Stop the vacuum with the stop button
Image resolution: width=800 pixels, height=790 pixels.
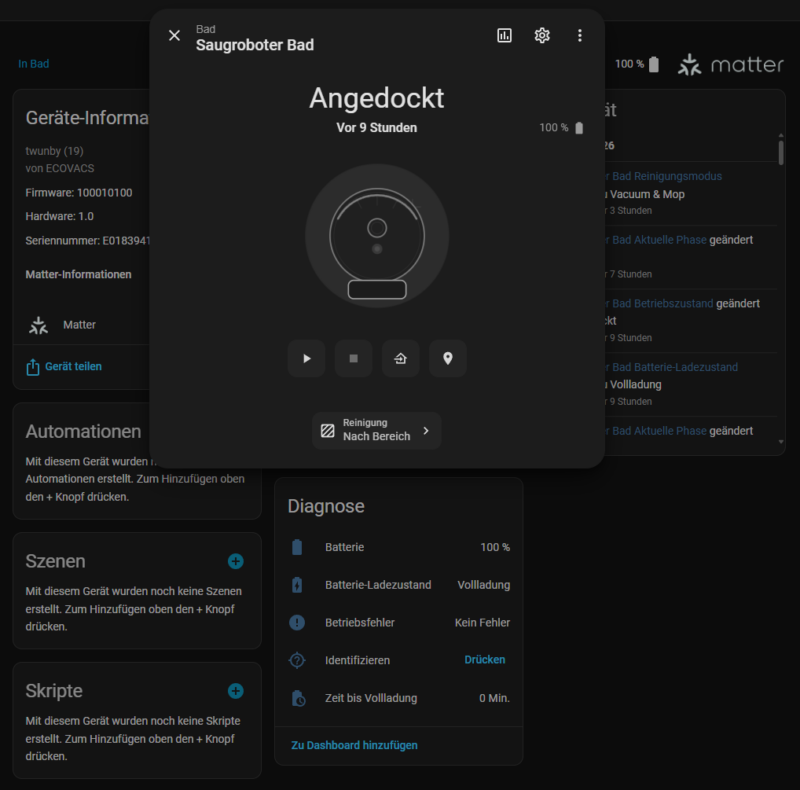(354, 358)
